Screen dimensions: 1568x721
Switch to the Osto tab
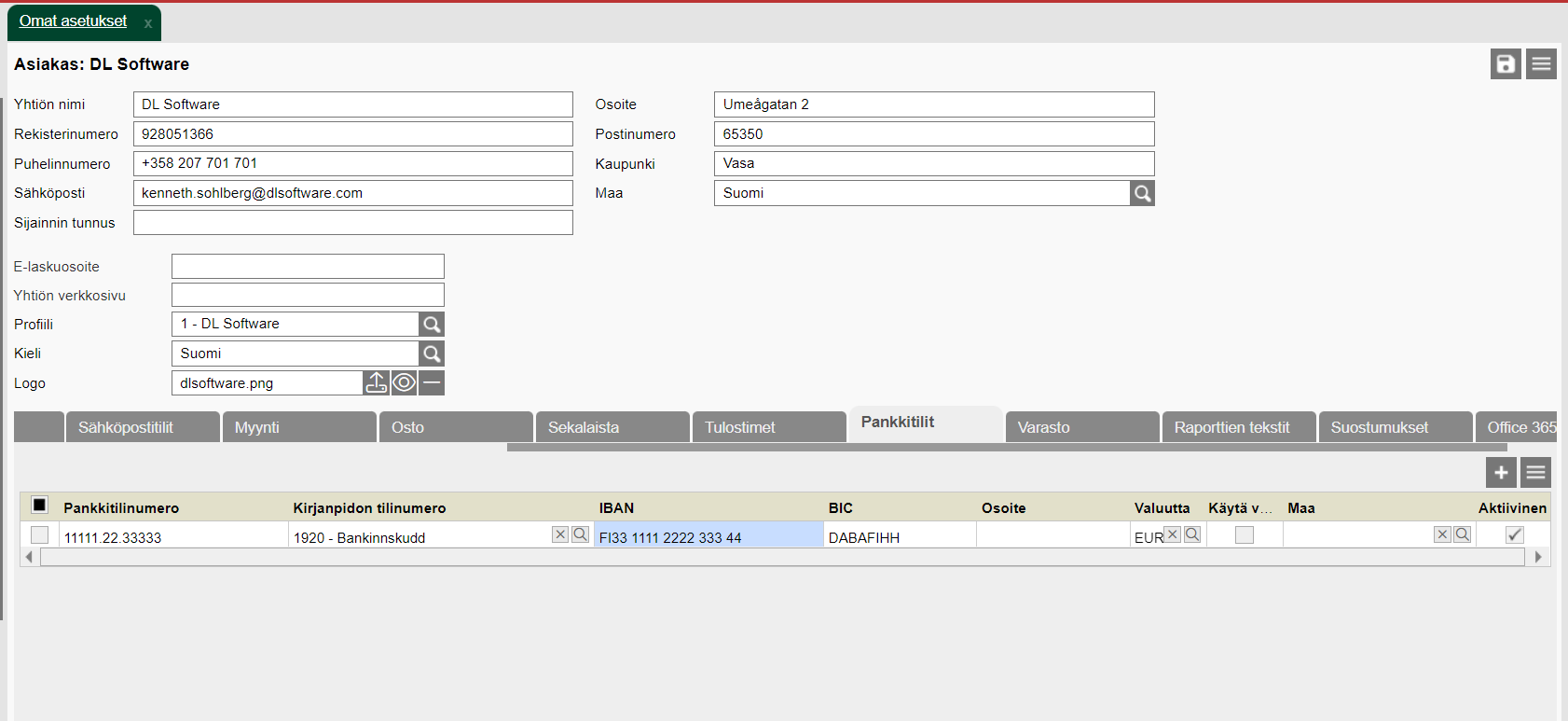(x=455, y=427)
